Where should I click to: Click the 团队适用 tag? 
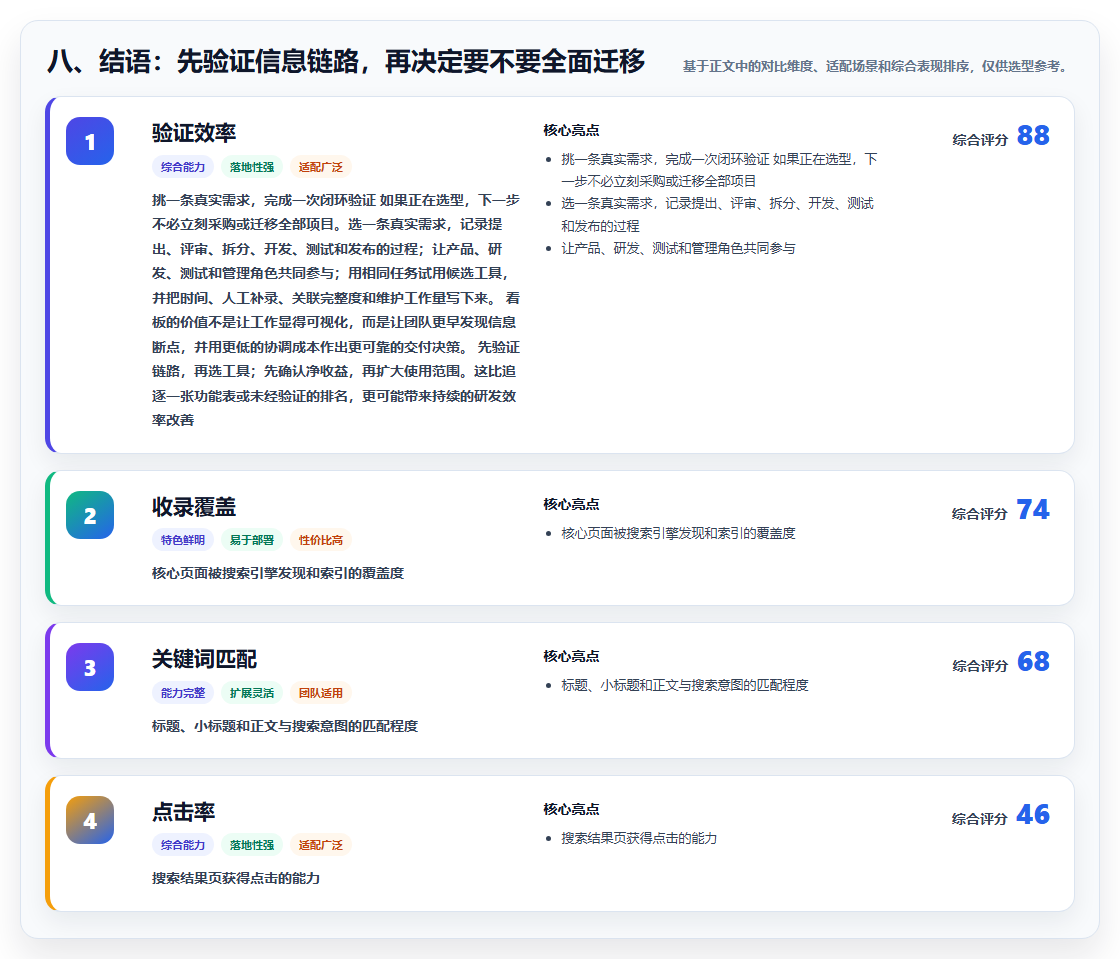pyautogui.click(x=321, y=693)
